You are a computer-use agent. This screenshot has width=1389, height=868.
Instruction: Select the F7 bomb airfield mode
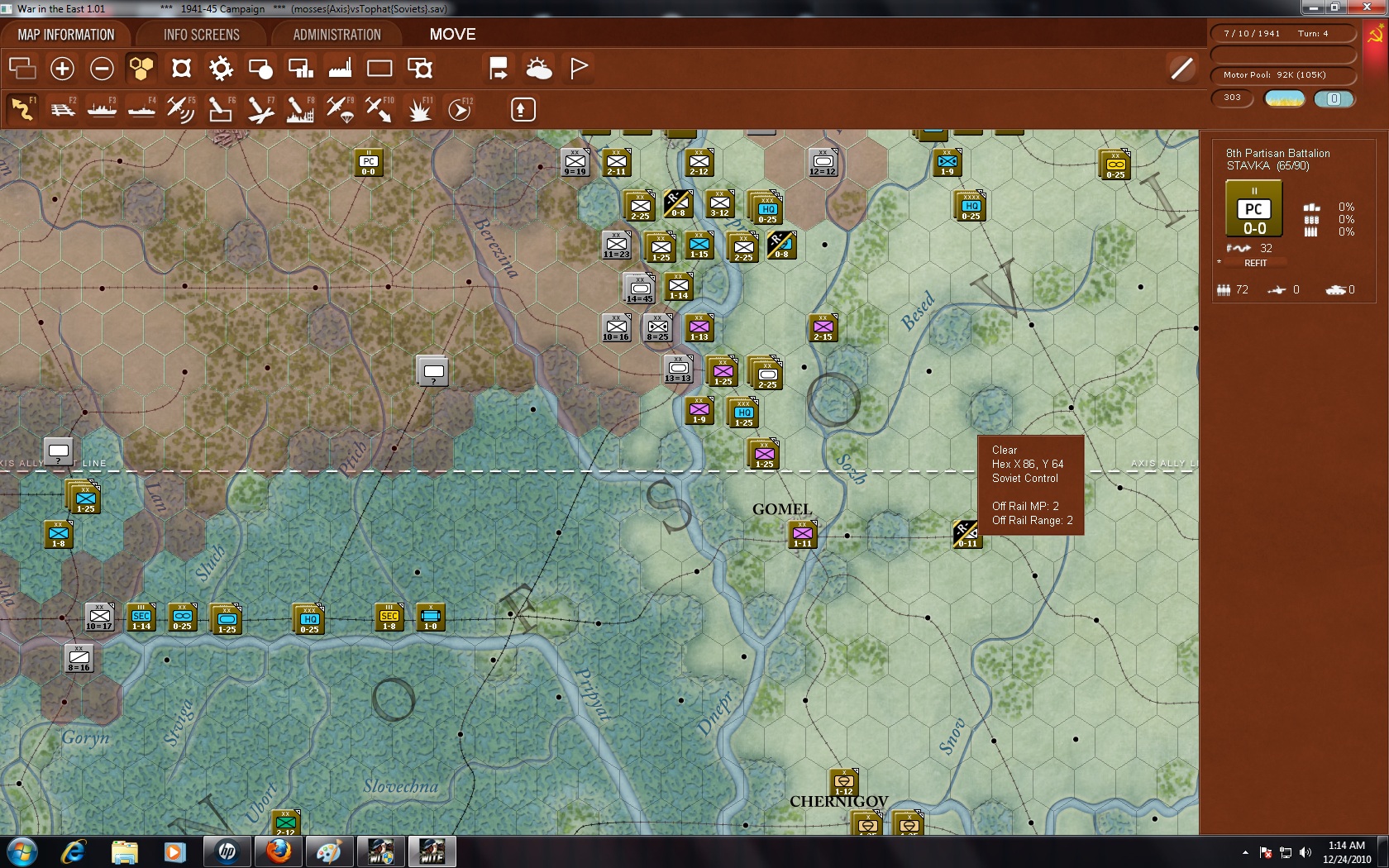click(260, 109)
